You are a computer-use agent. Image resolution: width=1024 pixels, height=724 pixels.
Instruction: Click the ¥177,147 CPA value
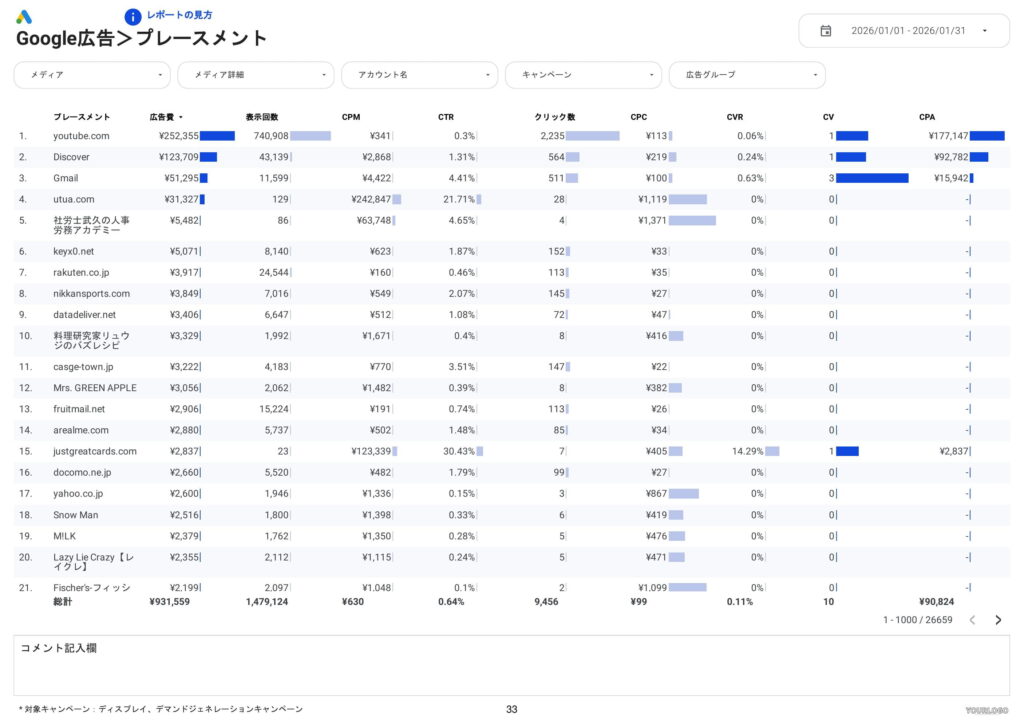point(948,136)
